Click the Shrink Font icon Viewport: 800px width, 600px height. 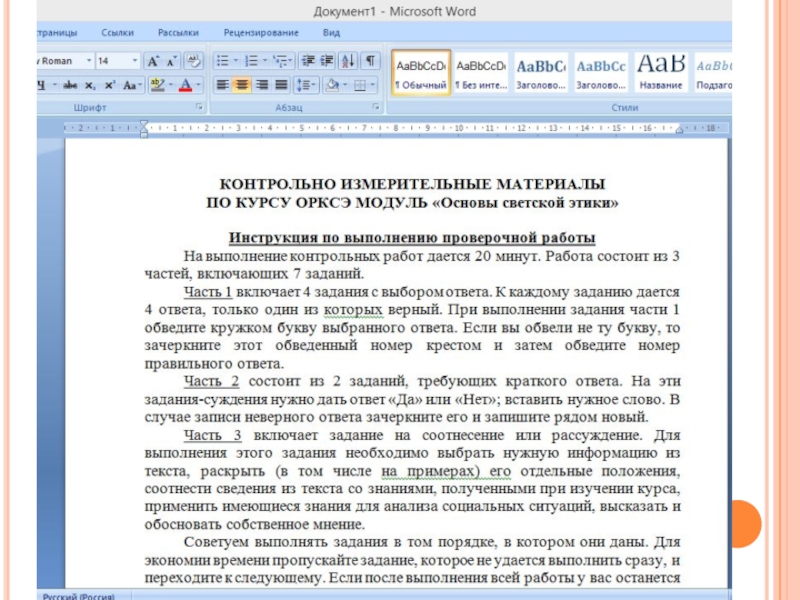[171, 61]
